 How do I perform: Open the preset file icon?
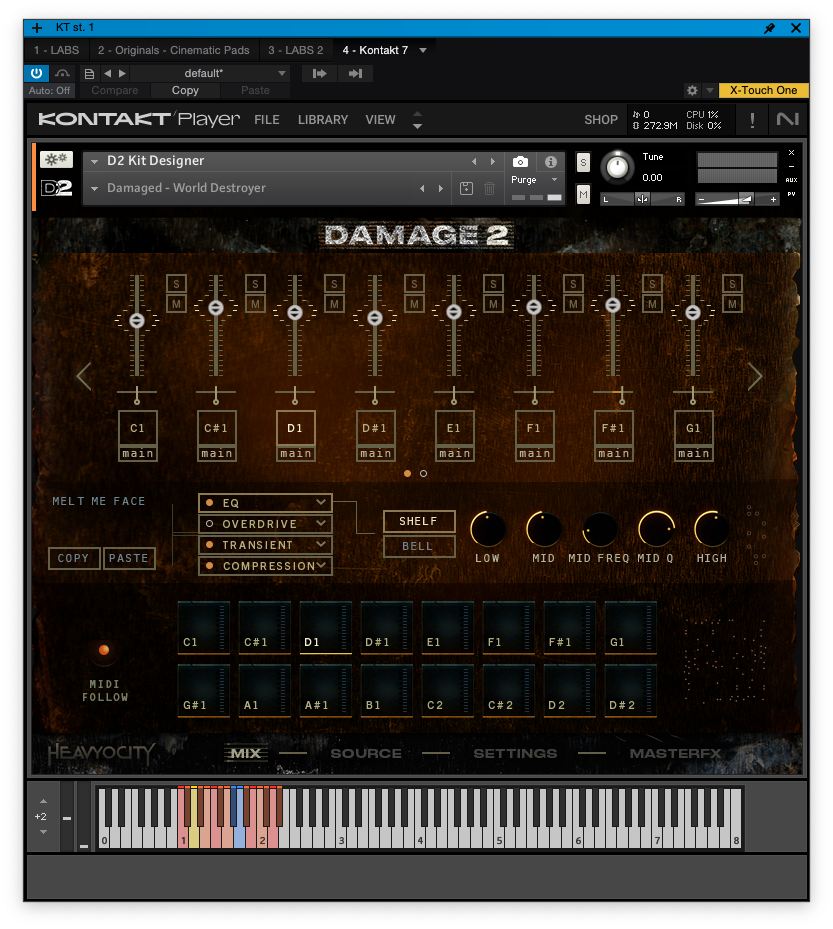coord(89,73)
